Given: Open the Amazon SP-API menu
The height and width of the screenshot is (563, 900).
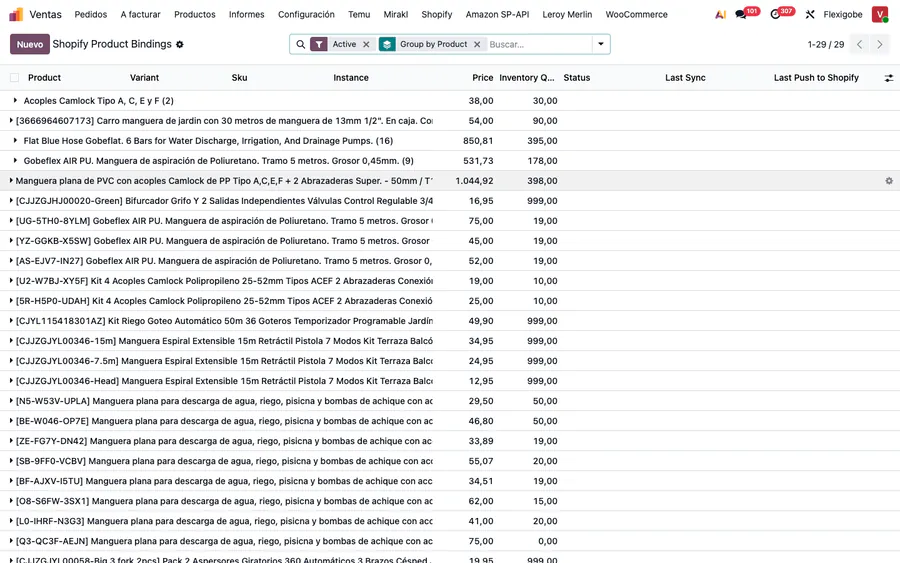Looking at the screenshot, I should [497, 14].
